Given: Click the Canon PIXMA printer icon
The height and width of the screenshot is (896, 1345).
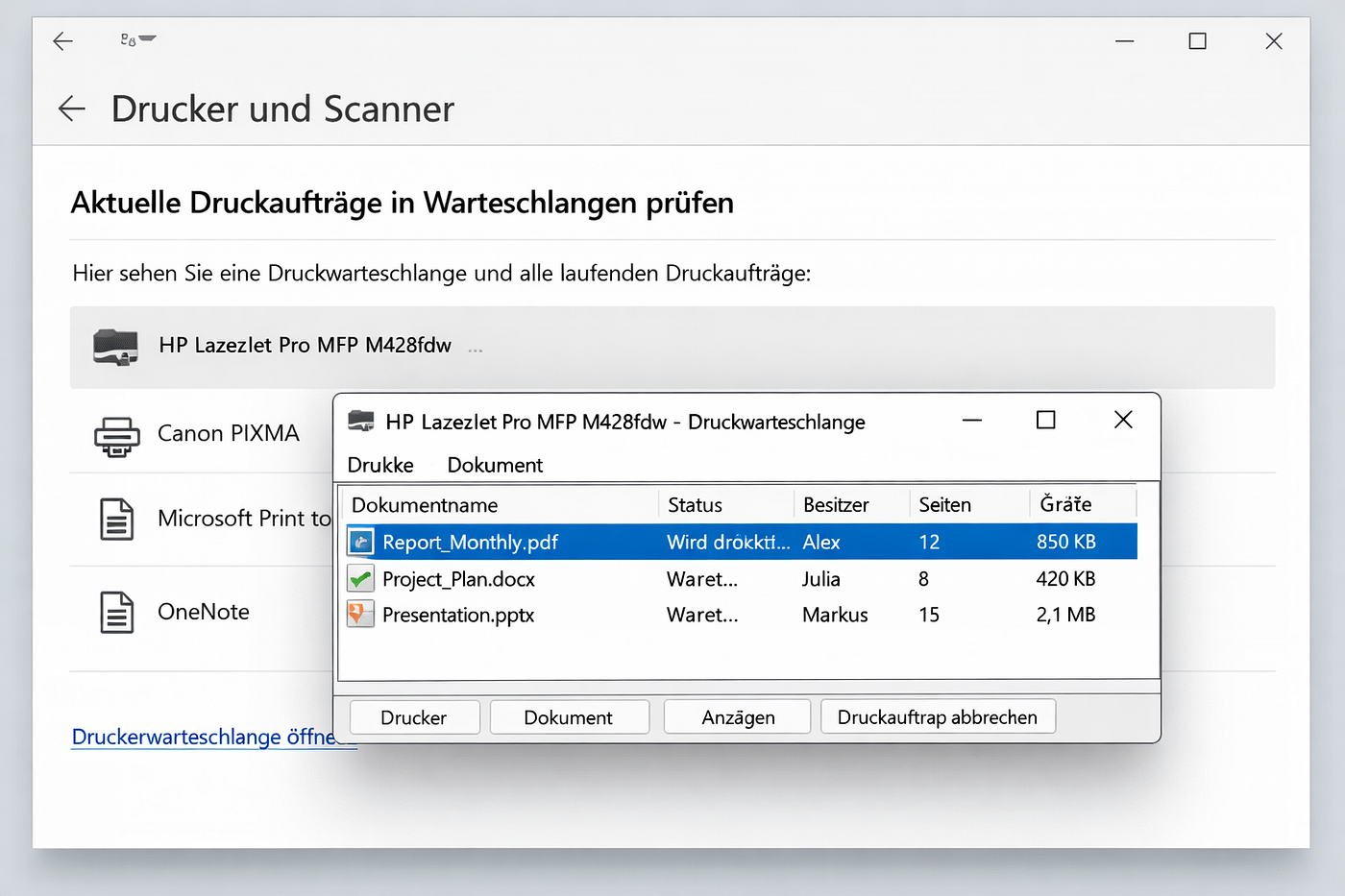Looking at the screenshot, I should pos(116,435).
